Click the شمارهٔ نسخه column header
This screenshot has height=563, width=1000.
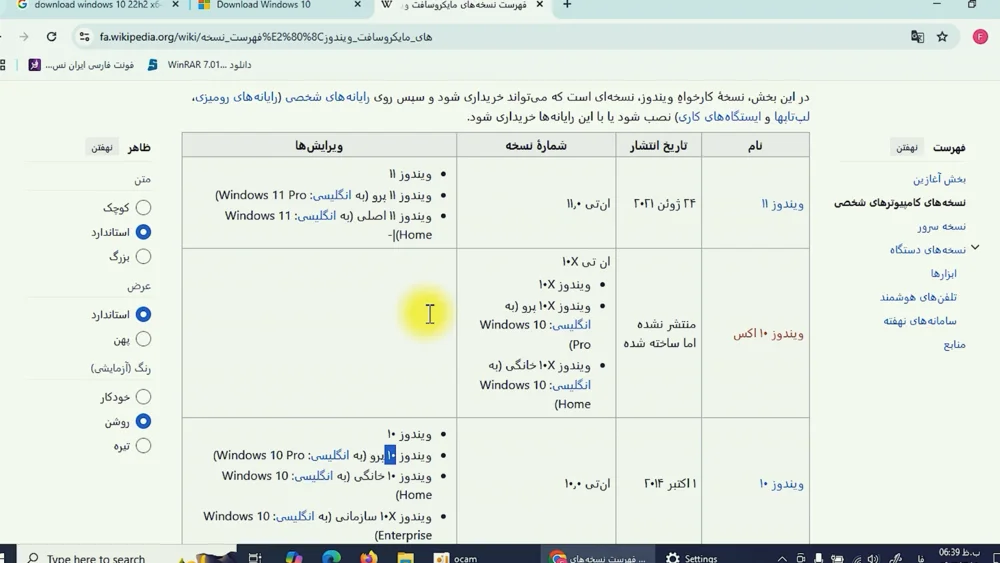tap(536, 145)
